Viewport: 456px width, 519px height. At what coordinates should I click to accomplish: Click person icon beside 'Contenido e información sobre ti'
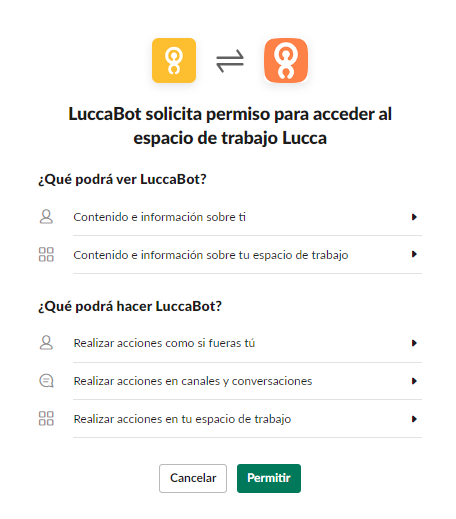pyautogui.click(x=46, y=217)
